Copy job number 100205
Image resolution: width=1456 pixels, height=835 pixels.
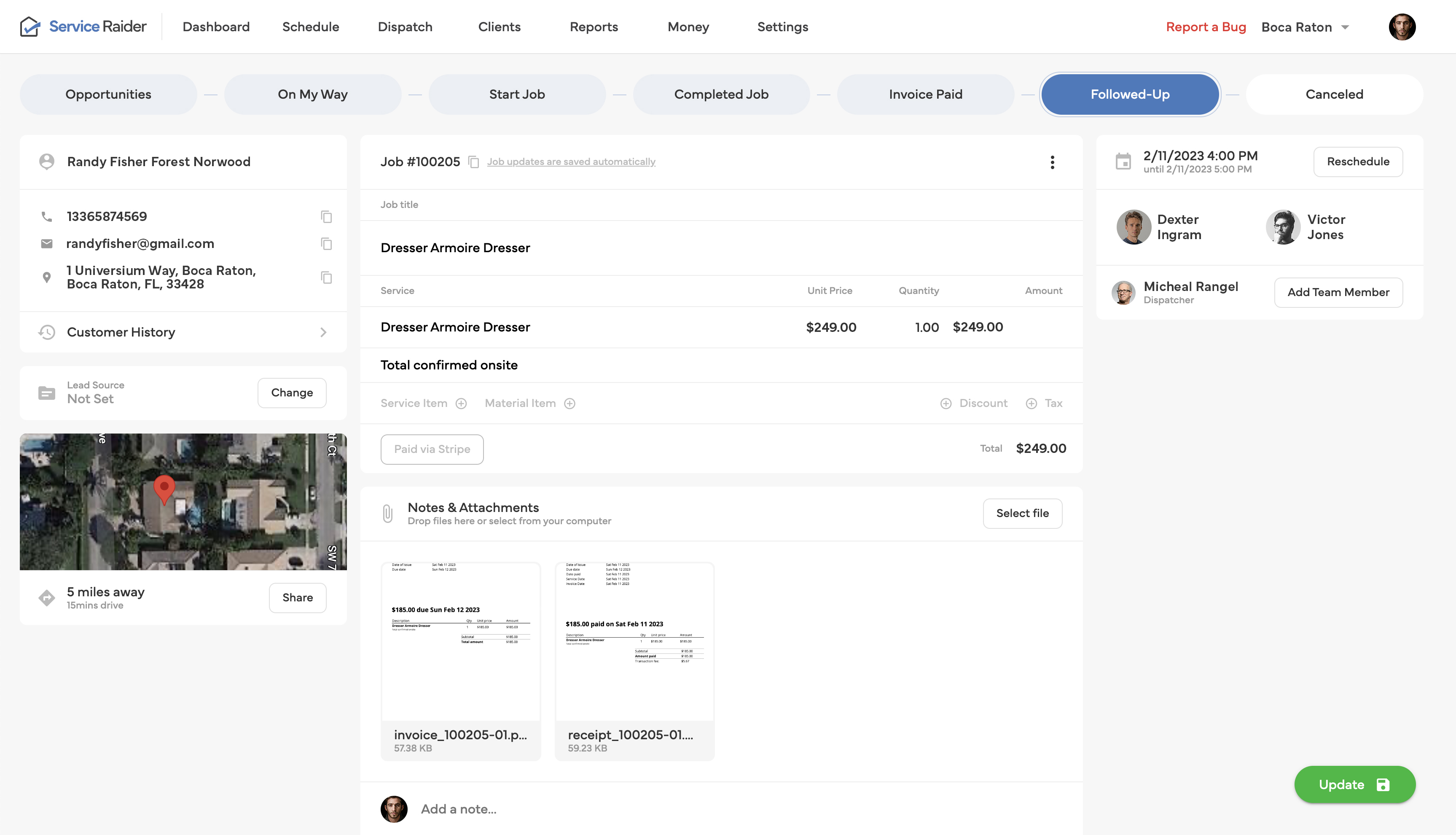tap(473, 162)
